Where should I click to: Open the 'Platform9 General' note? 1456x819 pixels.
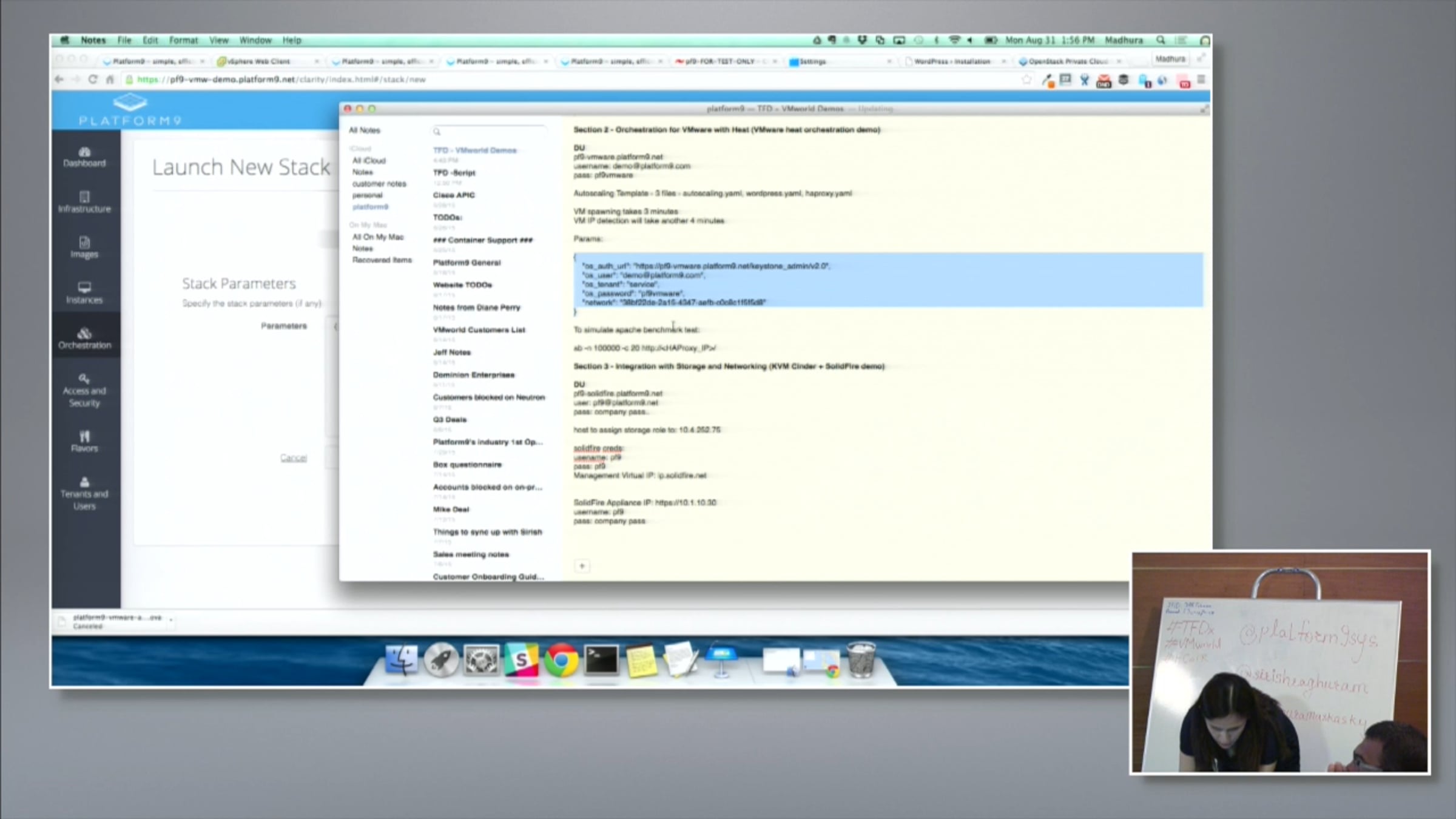[489, 266]
